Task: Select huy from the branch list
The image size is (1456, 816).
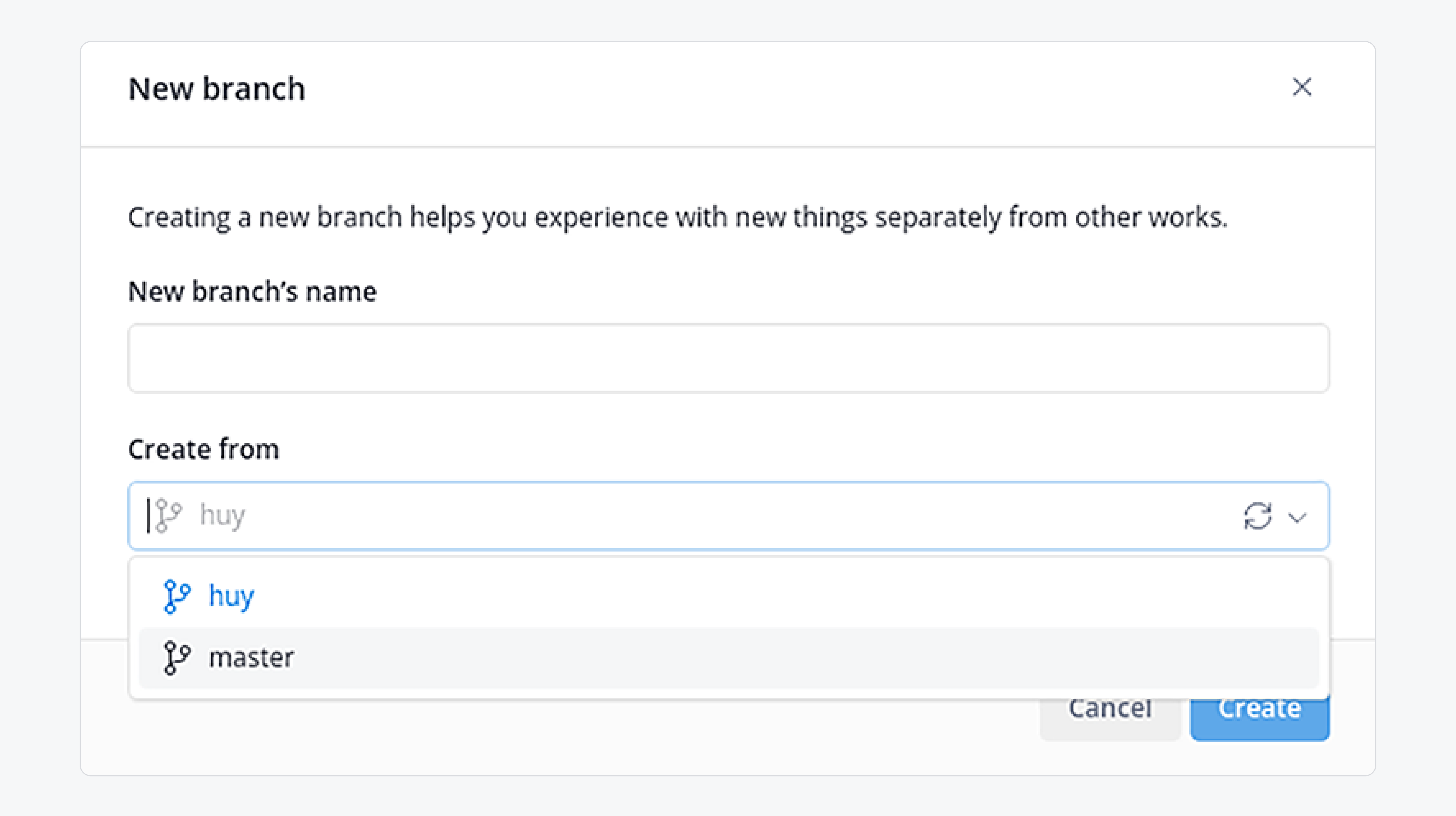Action: (x=729, y=596)
